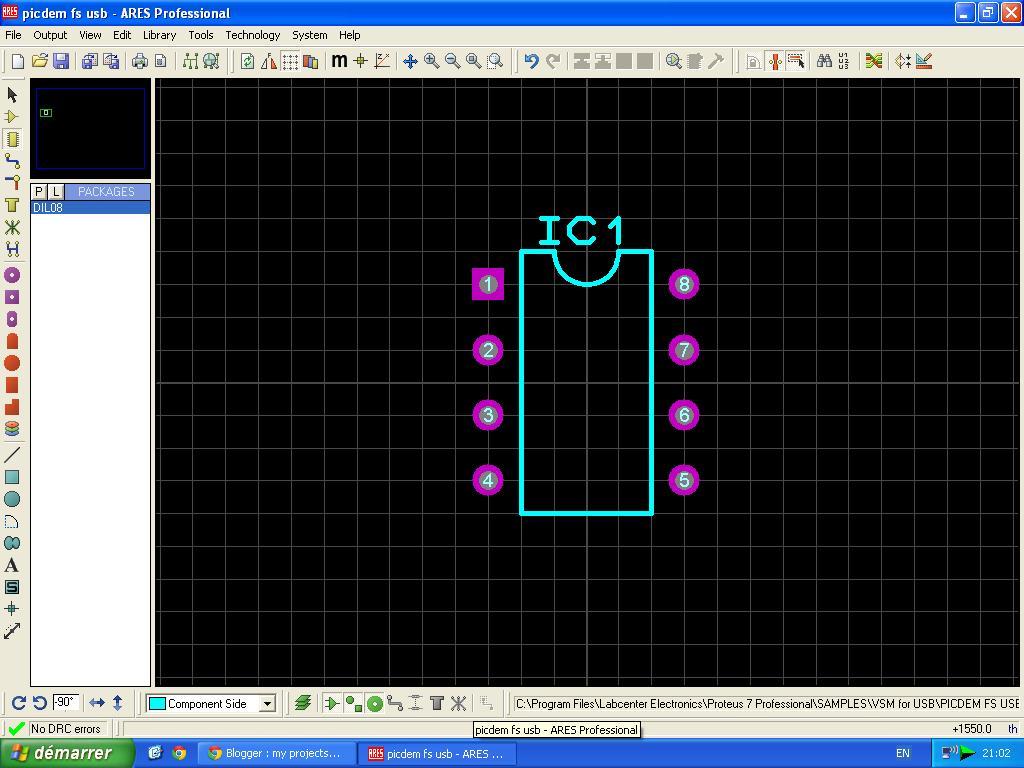Viewport: 1024px width, 768px height.
Task: Select the rectangular SMT pad tool
Action: tap(12, 385)
